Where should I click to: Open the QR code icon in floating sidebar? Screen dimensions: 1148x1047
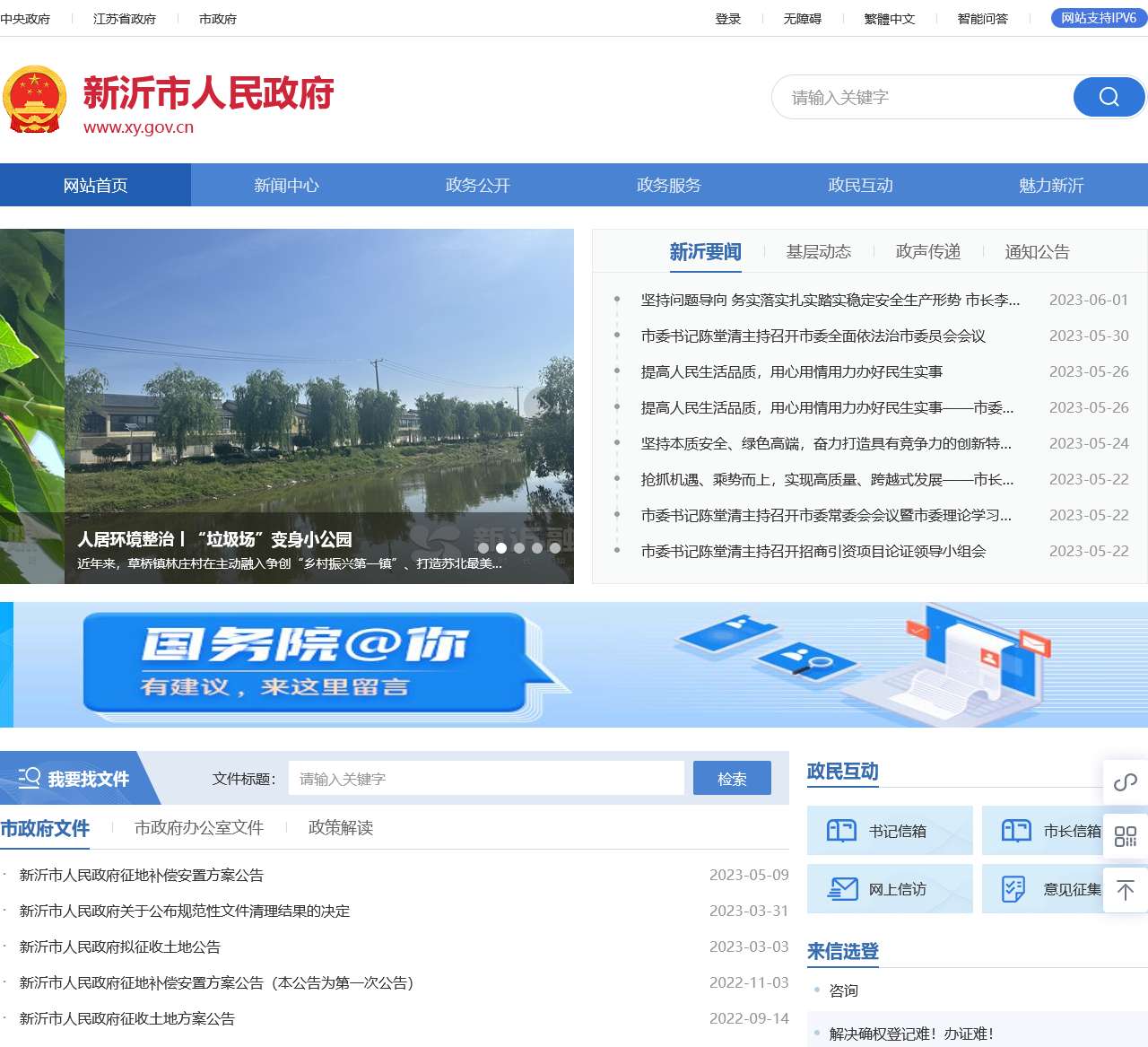(x=1126, y=837)
